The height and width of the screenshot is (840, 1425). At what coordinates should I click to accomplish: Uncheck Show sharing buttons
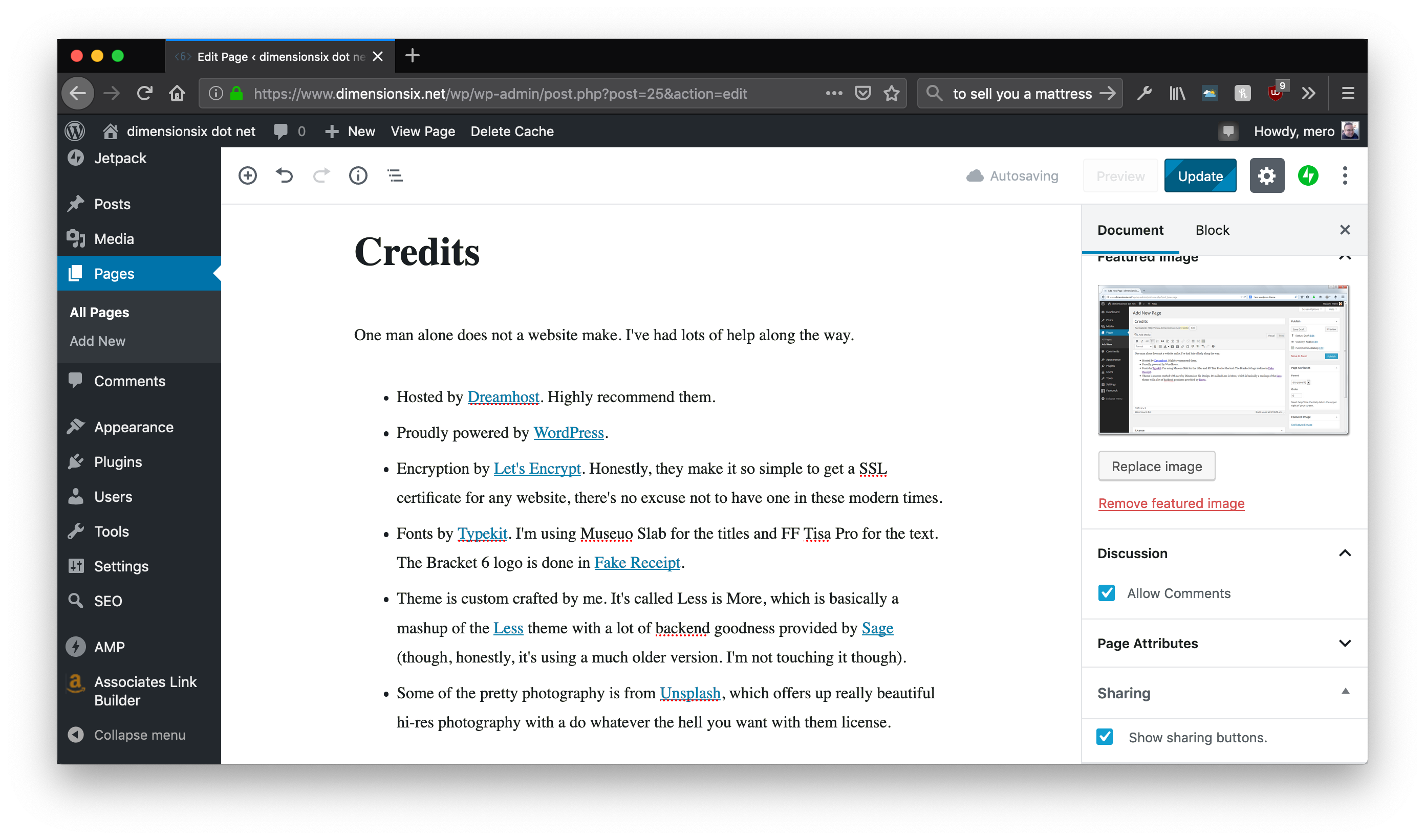[x=1105, y=737]
